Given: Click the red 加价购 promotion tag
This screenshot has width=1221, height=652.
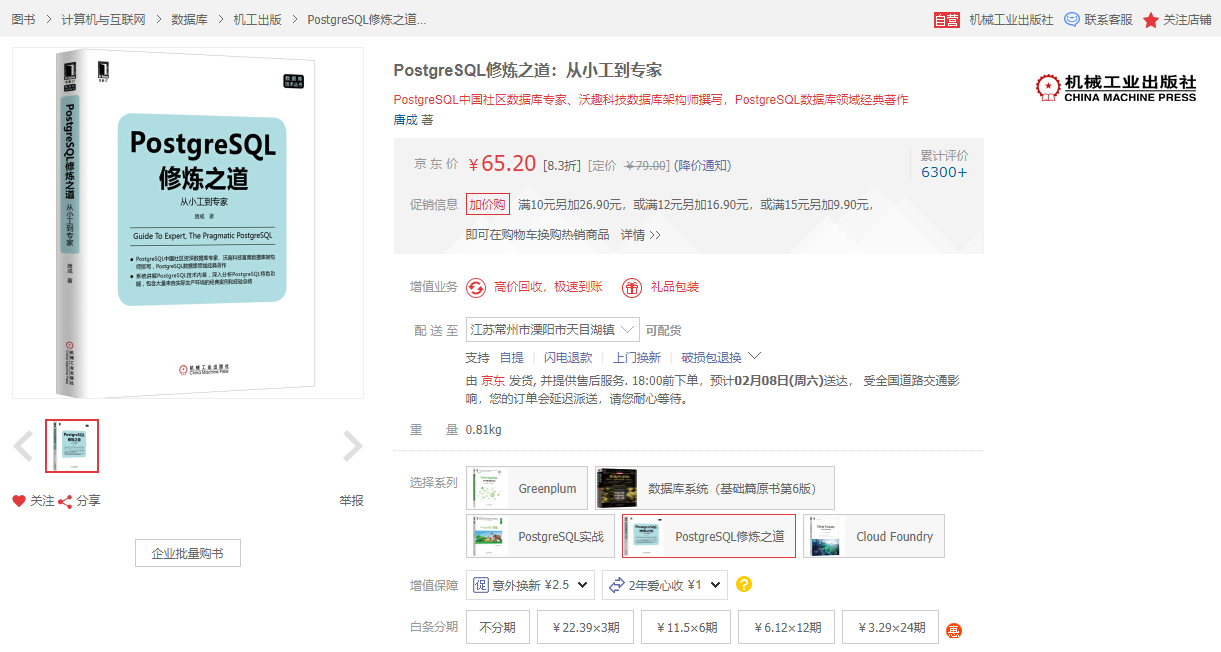Looking at the screenshot, I should pyautogui.click(x=488, y=204).
